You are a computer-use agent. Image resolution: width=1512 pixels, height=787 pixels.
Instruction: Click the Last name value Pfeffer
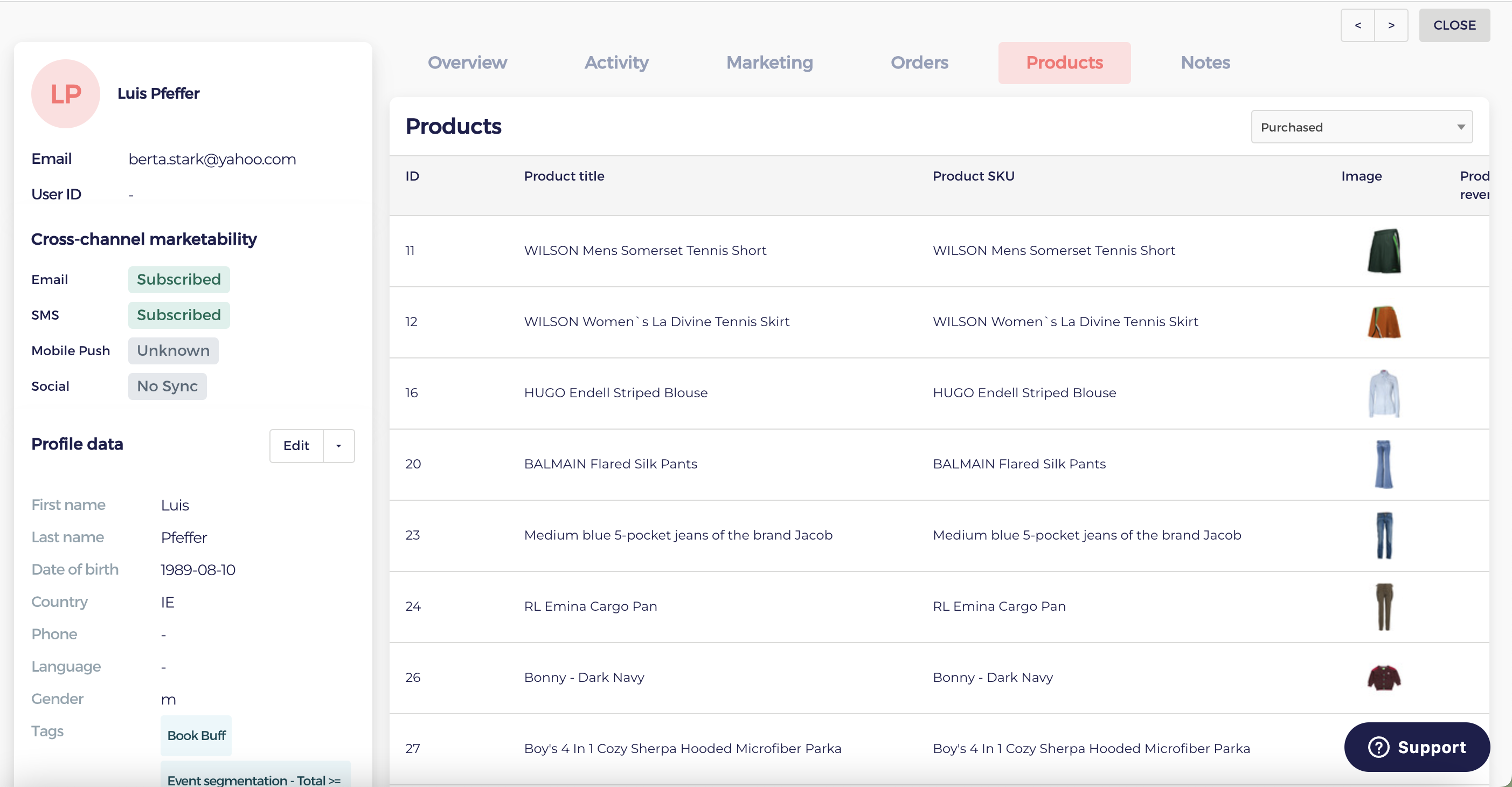[x=184, y=537]
